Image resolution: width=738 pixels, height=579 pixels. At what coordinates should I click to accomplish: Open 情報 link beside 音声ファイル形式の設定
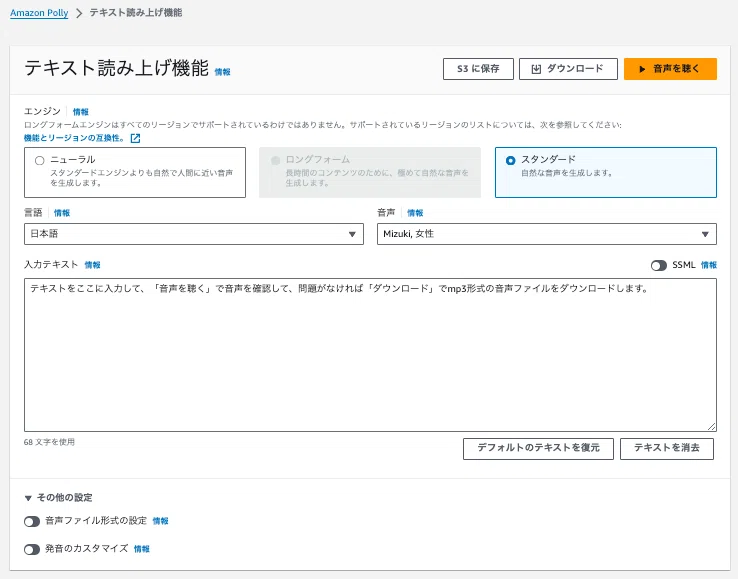point(160,521)
